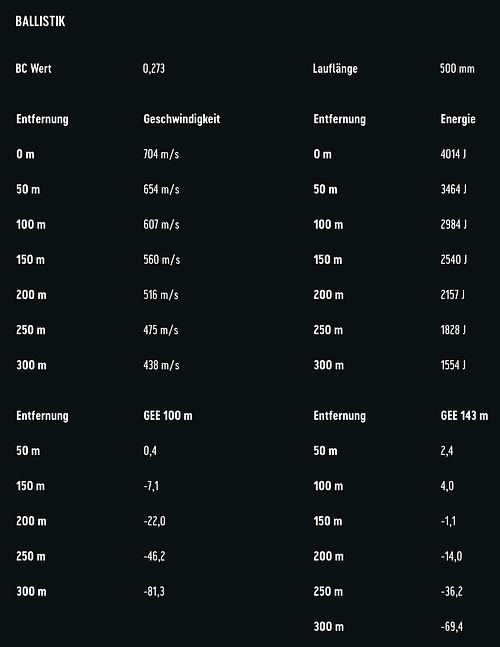Click the Lauflänge 500 mm value
The image size is (500, 647).
coord(457,68)
